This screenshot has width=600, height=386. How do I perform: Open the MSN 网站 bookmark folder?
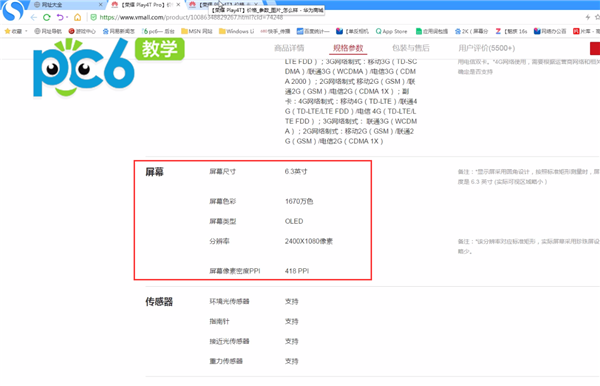click(197, 31)
